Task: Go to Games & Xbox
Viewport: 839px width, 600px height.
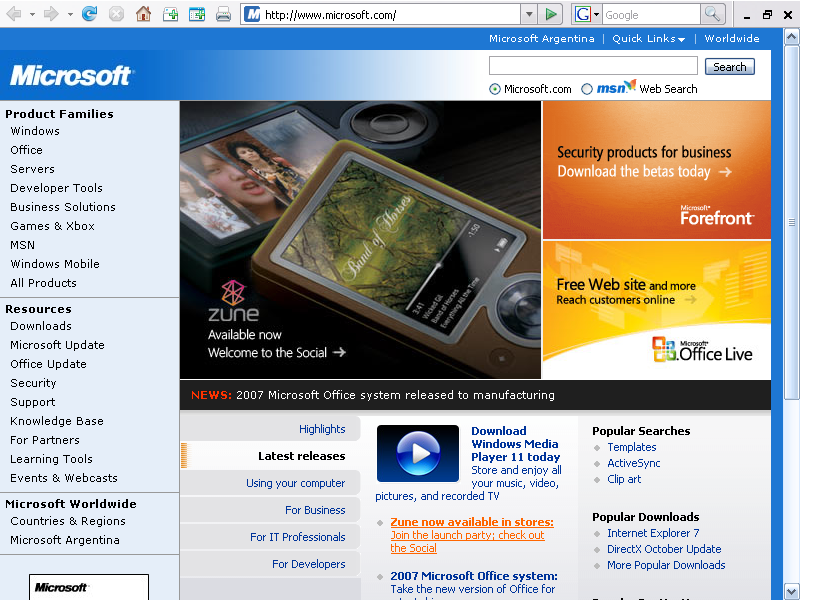Action: coord(52,226)
